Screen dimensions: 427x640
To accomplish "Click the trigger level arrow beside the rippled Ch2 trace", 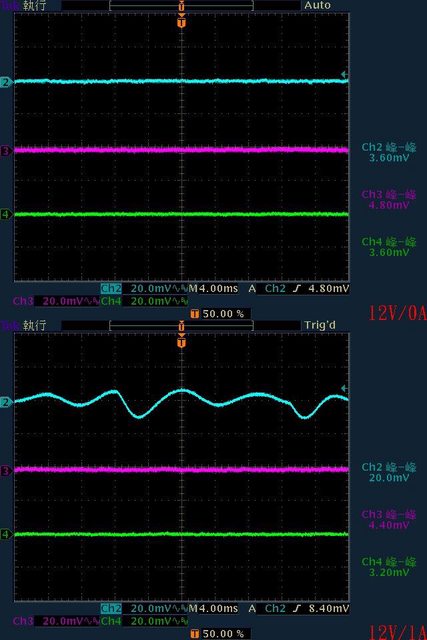I will click(x=345, y=388).
